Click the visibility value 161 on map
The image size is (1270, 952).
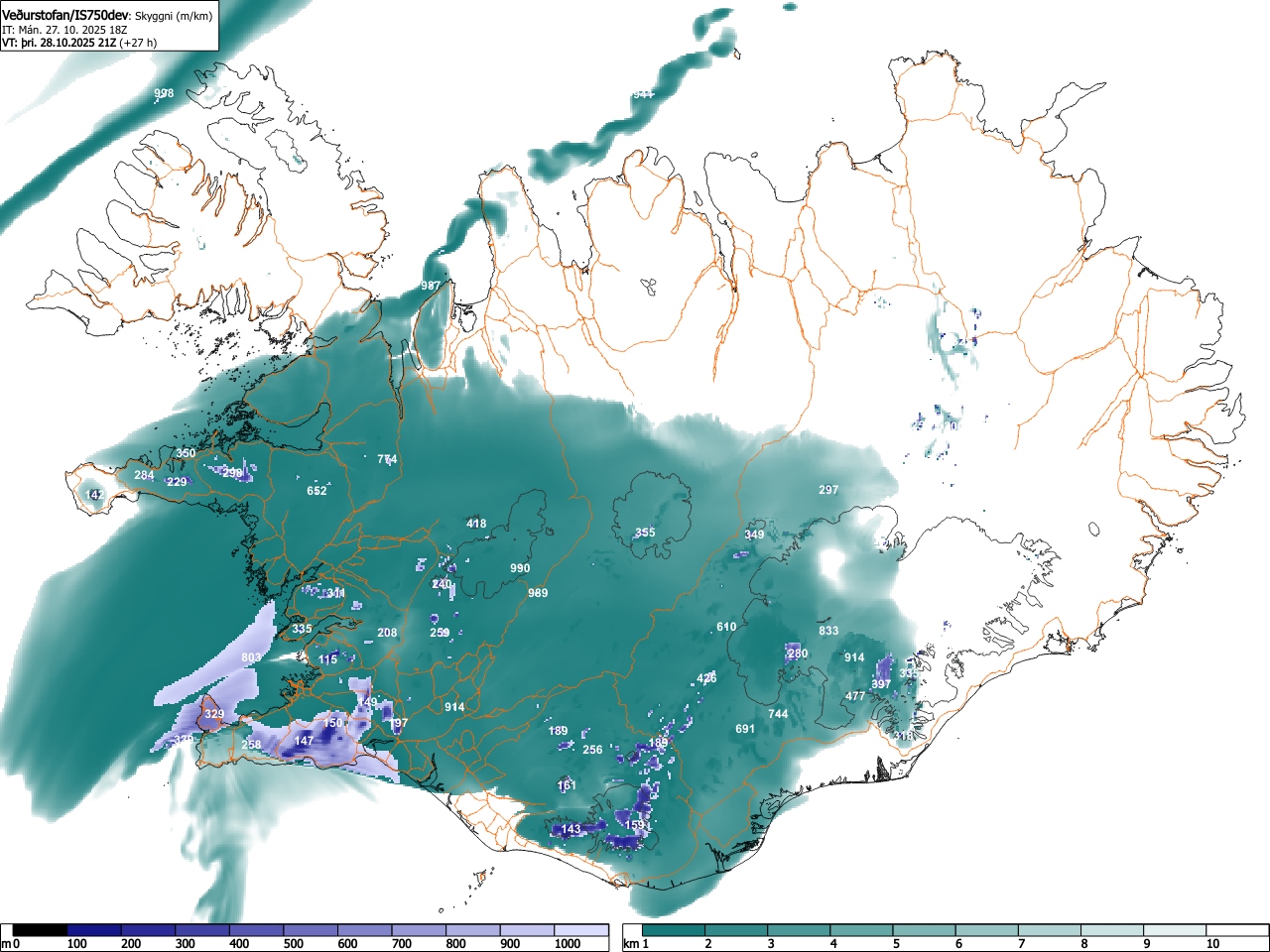[x=567, y=785]
